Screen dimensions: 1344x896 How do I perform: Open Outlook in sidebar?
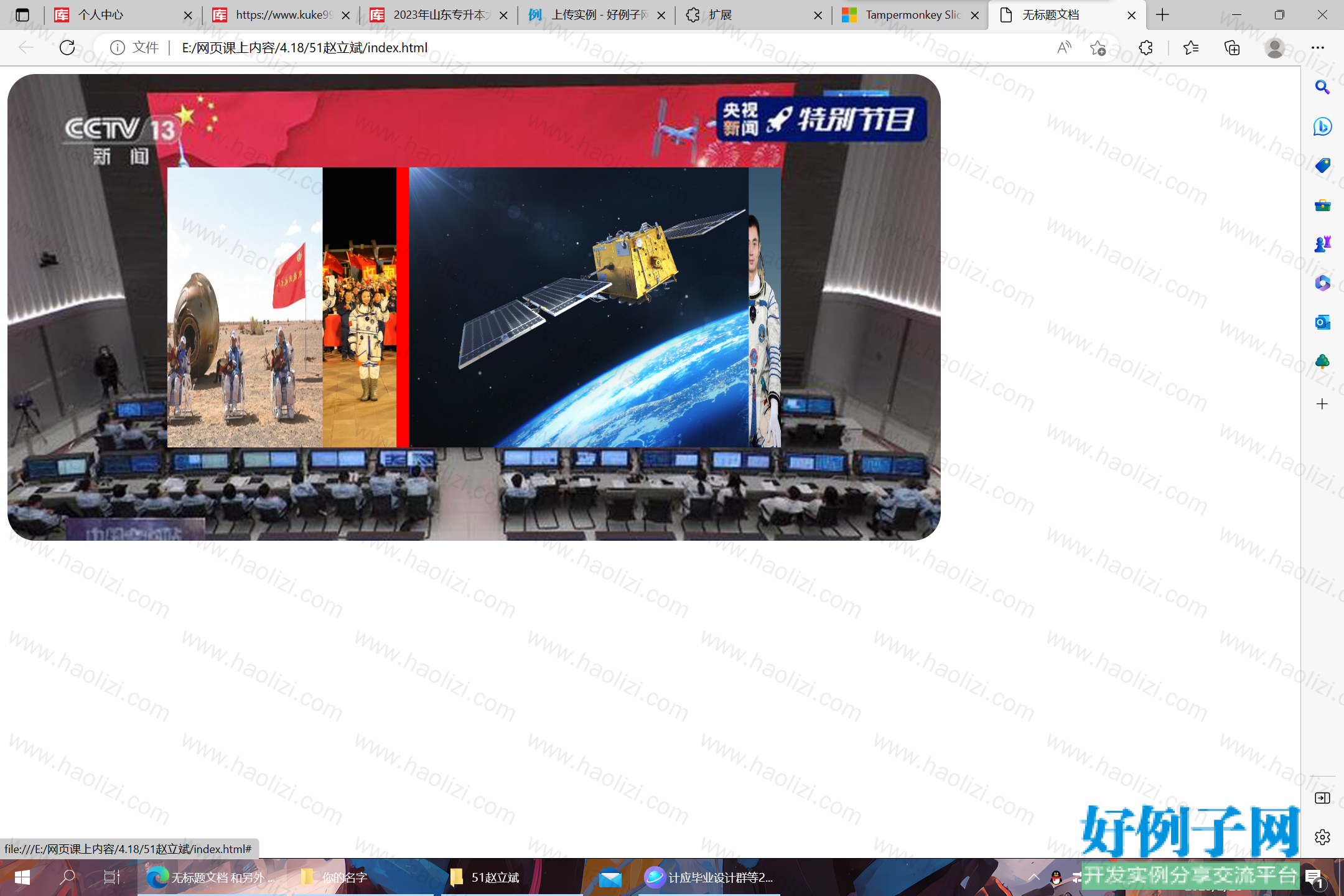point(1322,322)
